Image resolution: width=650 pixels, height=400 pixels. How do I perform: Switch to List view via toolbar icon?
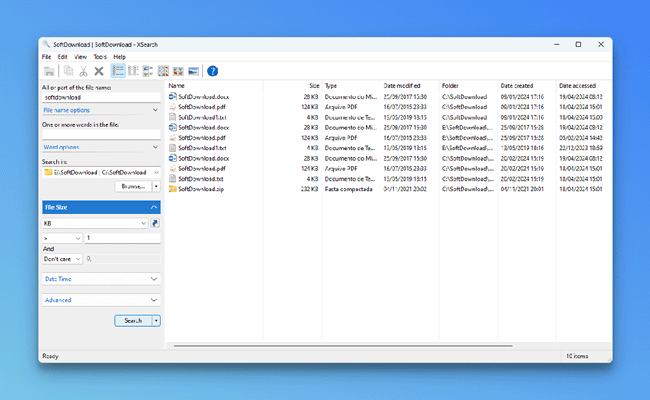(133, 71)
